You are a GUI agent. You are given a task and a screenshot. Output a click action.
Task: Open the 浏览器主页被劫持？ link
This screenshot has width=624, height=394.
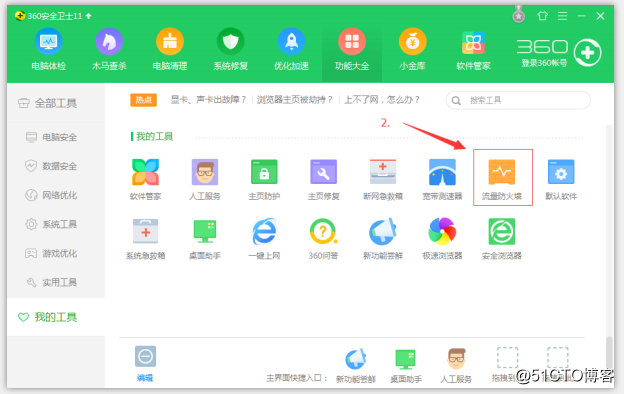coord(294,99)
